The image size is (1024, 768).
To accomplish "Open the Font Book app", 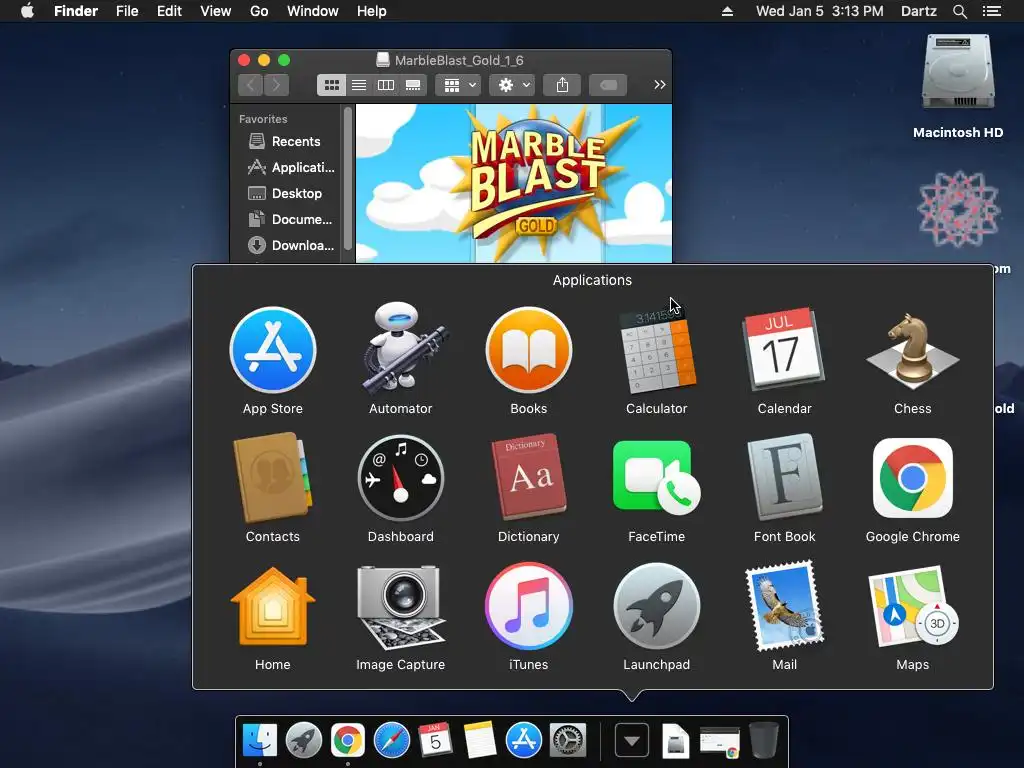I will tap(784, 478).
